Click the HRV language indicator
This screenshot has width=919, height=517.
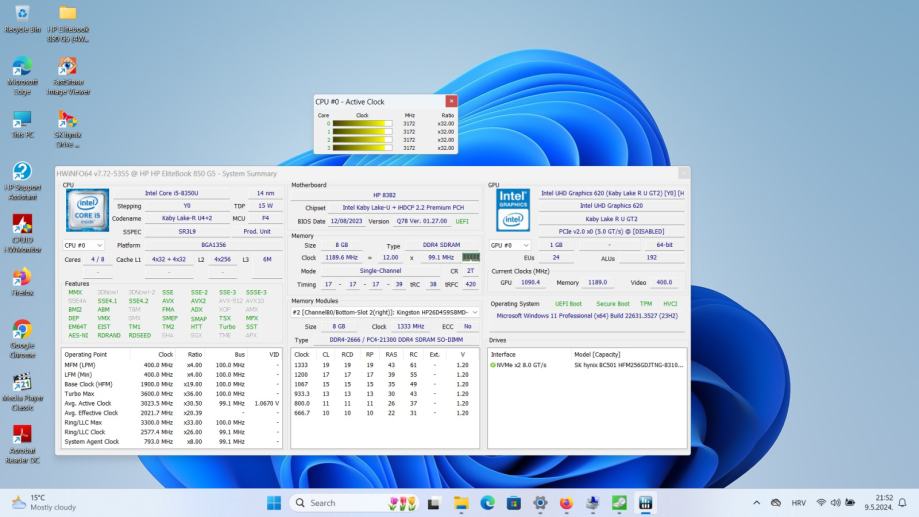click(799, 503)
